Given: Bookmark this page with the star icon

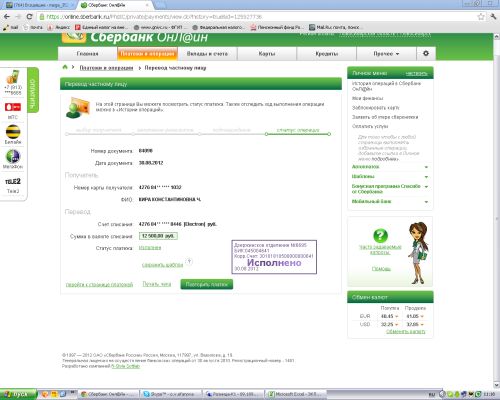Looking at the screenshot, I should 481,17.
